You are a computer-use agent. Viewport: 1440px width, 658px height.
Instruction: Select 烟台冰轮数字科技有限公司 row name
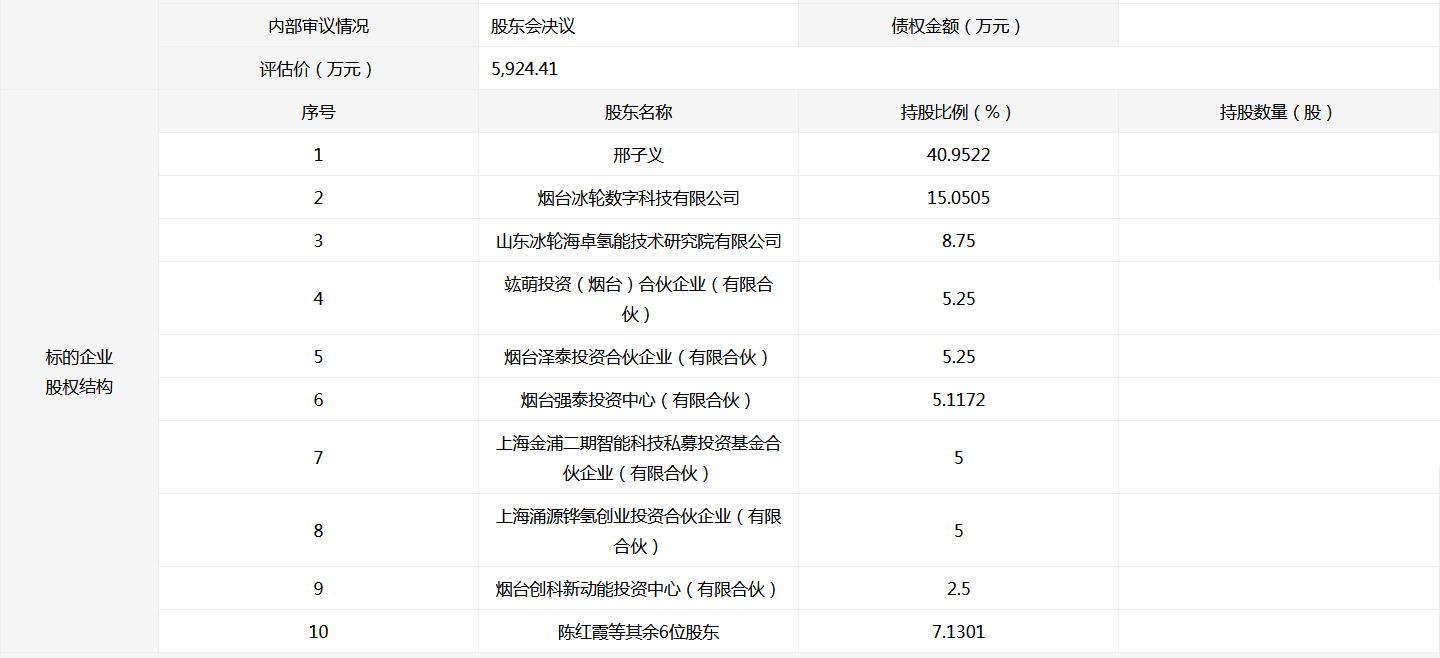pos(638,198)
